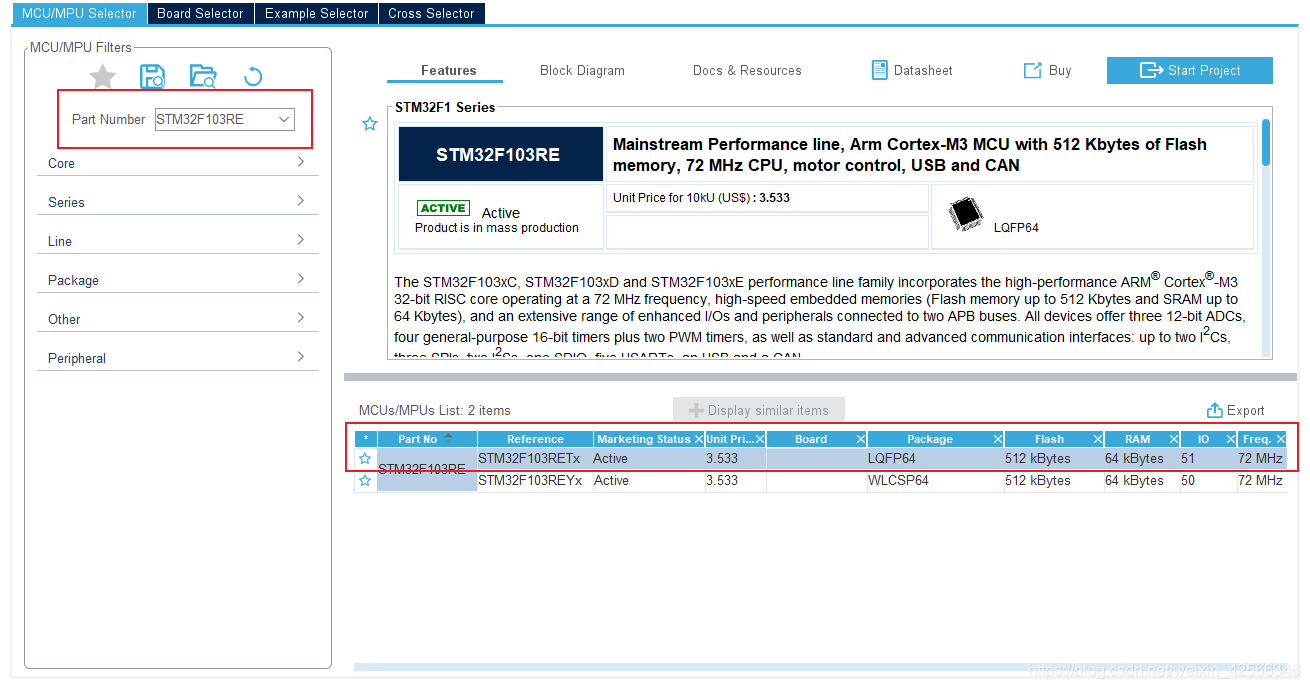Select the STM32F103RETx reference cell
Viewport: 1310px width, 689px height.
click(x=535, y=459)
